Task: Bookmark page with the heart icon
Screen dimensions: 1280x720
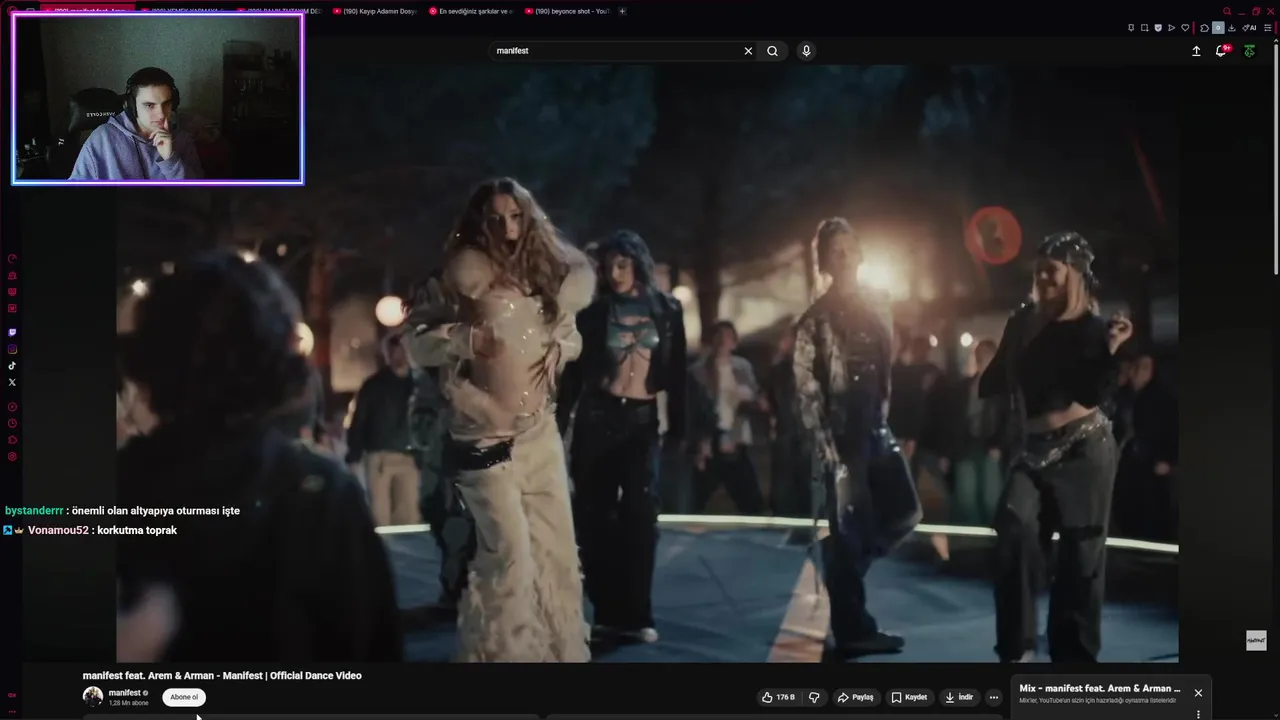Action: coord(1185,28)
